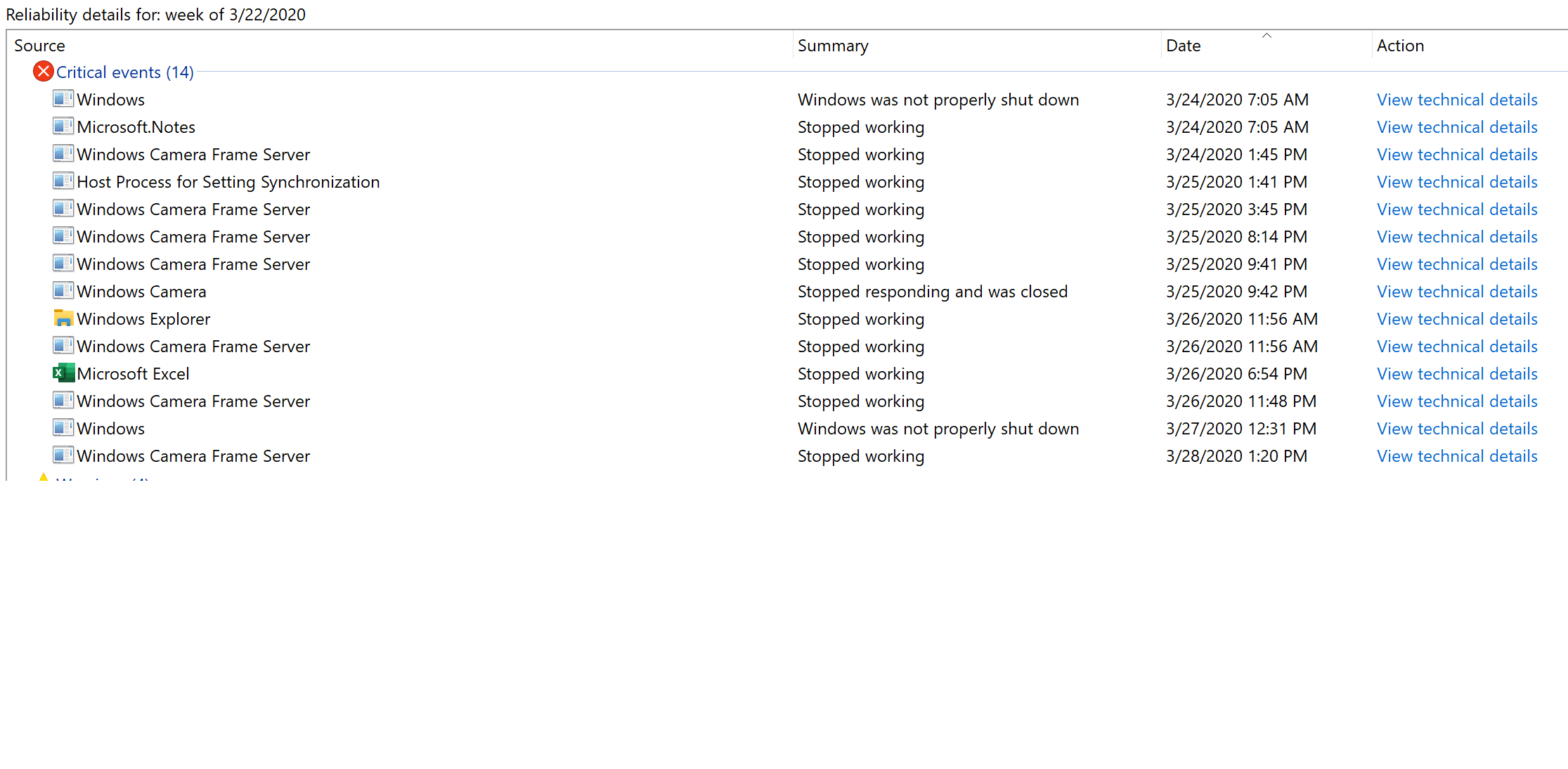
Task: View technical details for 3/25/2020 3:45 PM event
Action: pyautogui.click(x=1457, y=209)
